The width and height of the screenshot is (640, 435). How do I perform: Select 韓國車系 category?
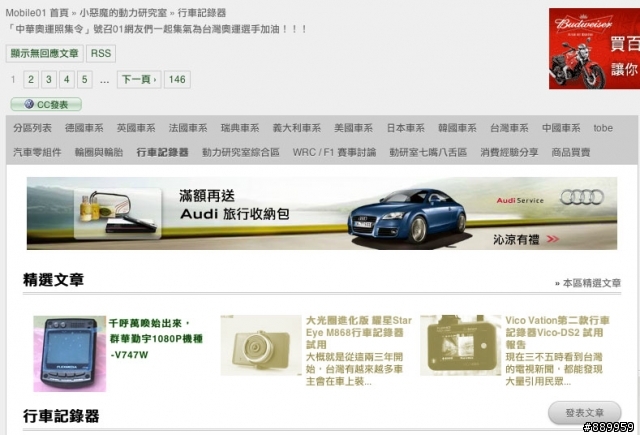[x=457, y=128]
